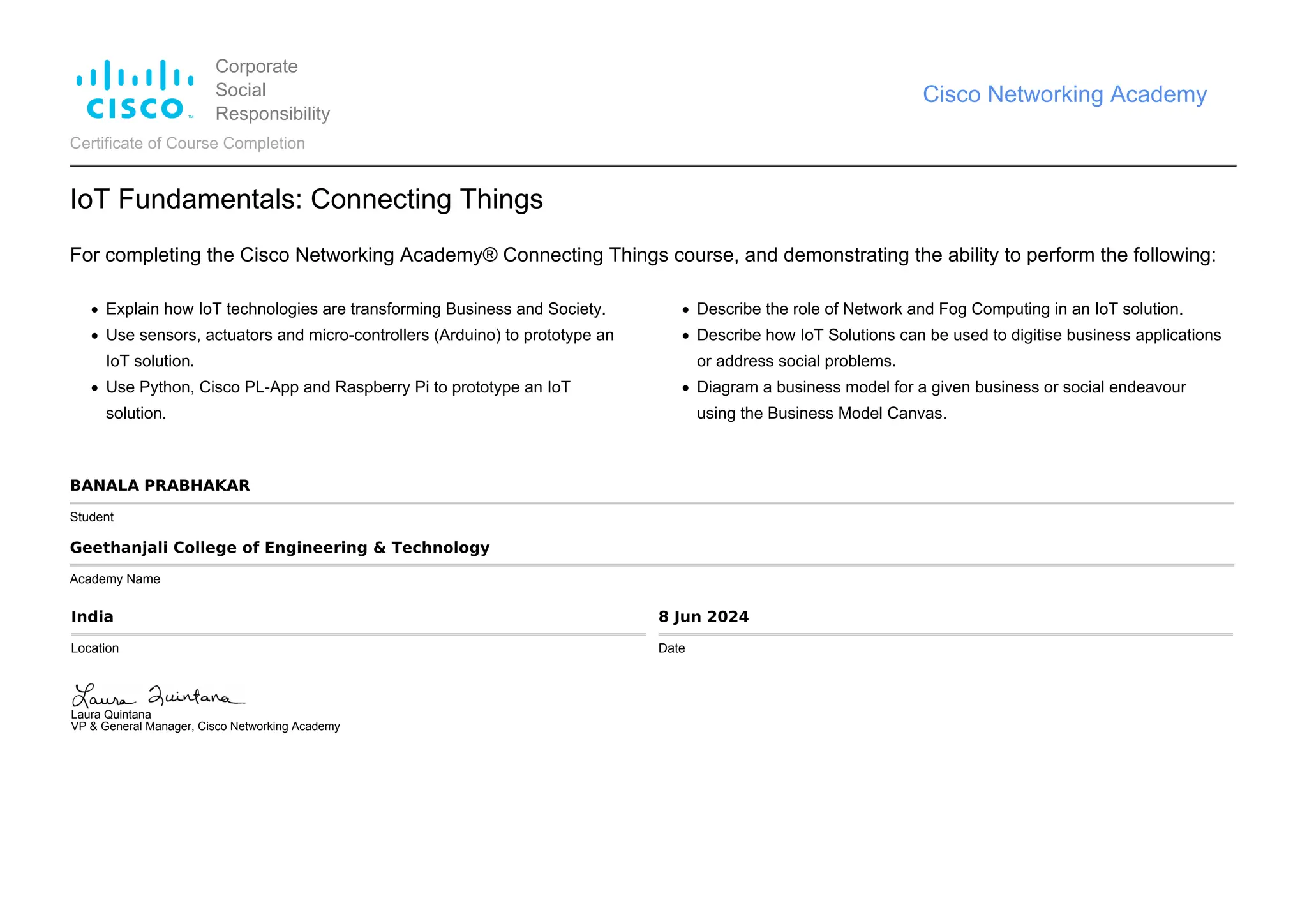
Task: Click the Laura Quintana handwritten signature
Action: pos(158,696)
